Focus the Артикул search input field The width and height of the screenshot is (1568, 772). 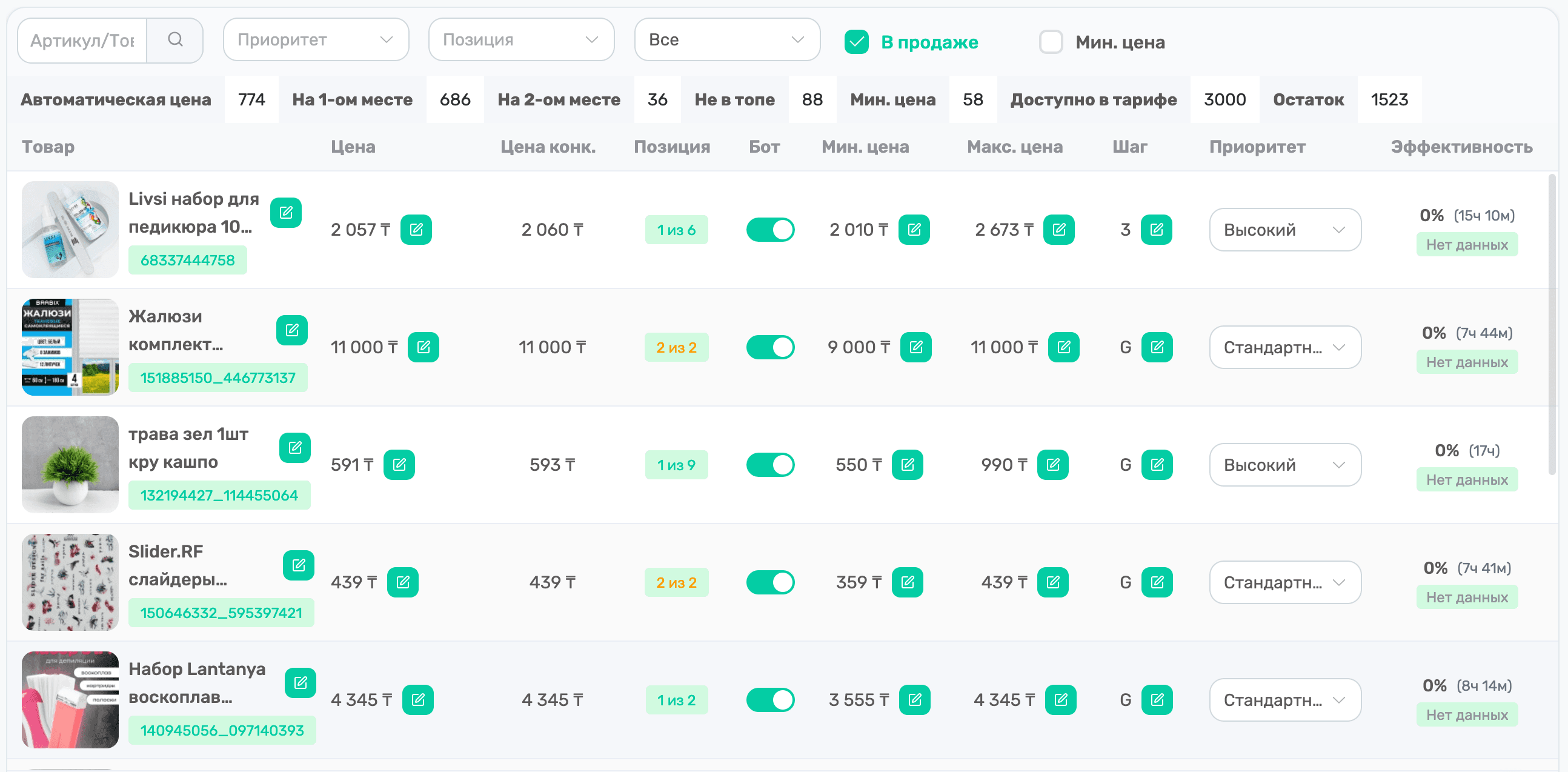[x=83, y=40]
